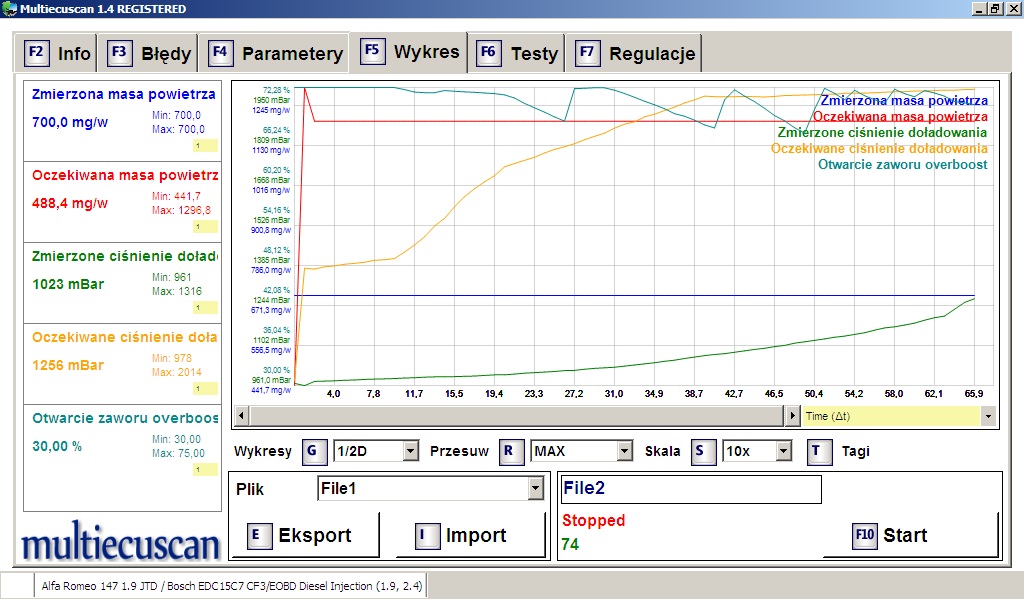Click the R shortcut icon next to Przesuw
The height and width of the screenshot is (600, 1024).
(510, 451)
